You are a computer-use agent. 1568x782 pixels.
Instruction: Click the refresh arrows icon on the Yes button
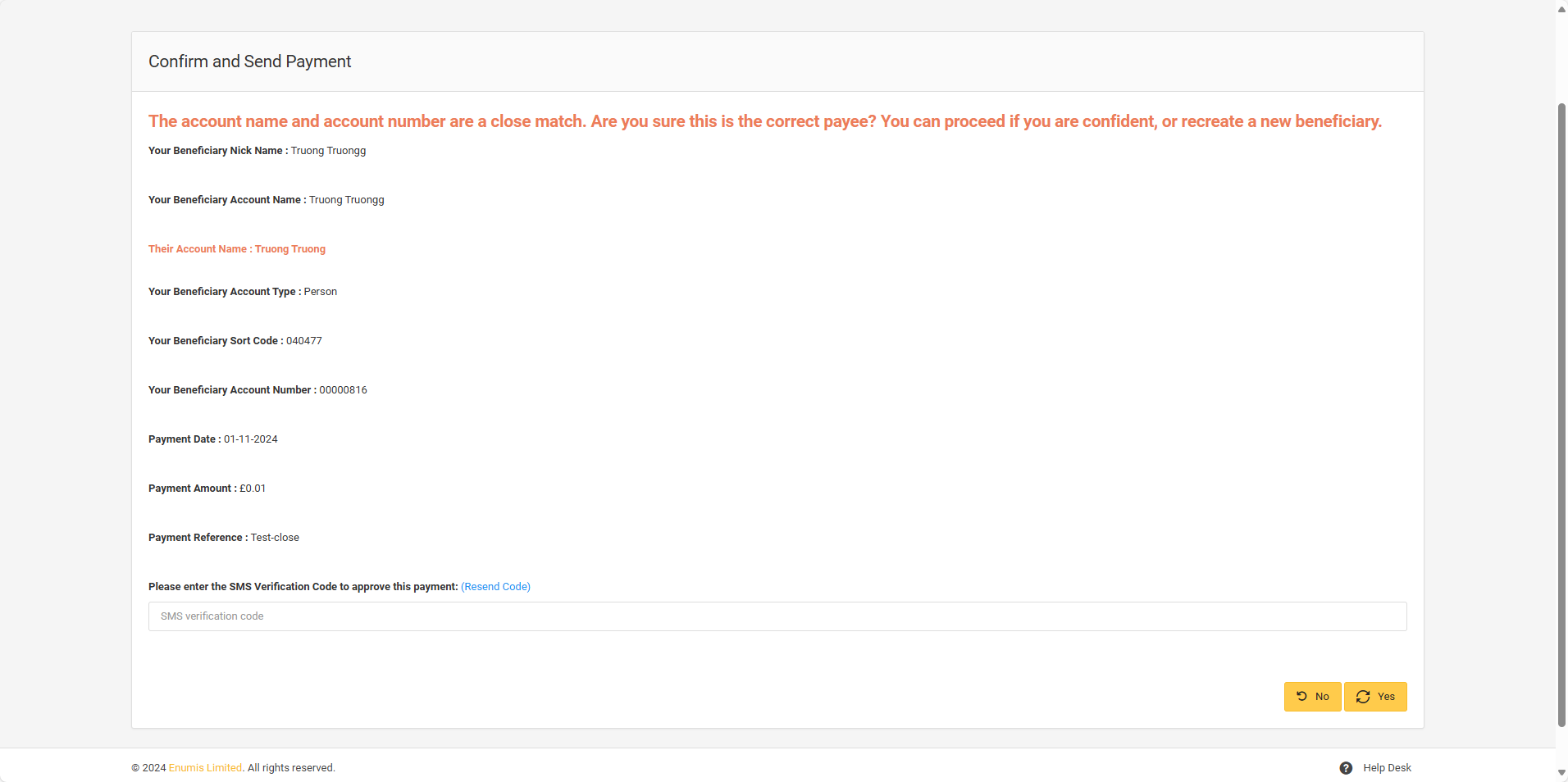click(x=1363, y=696)
